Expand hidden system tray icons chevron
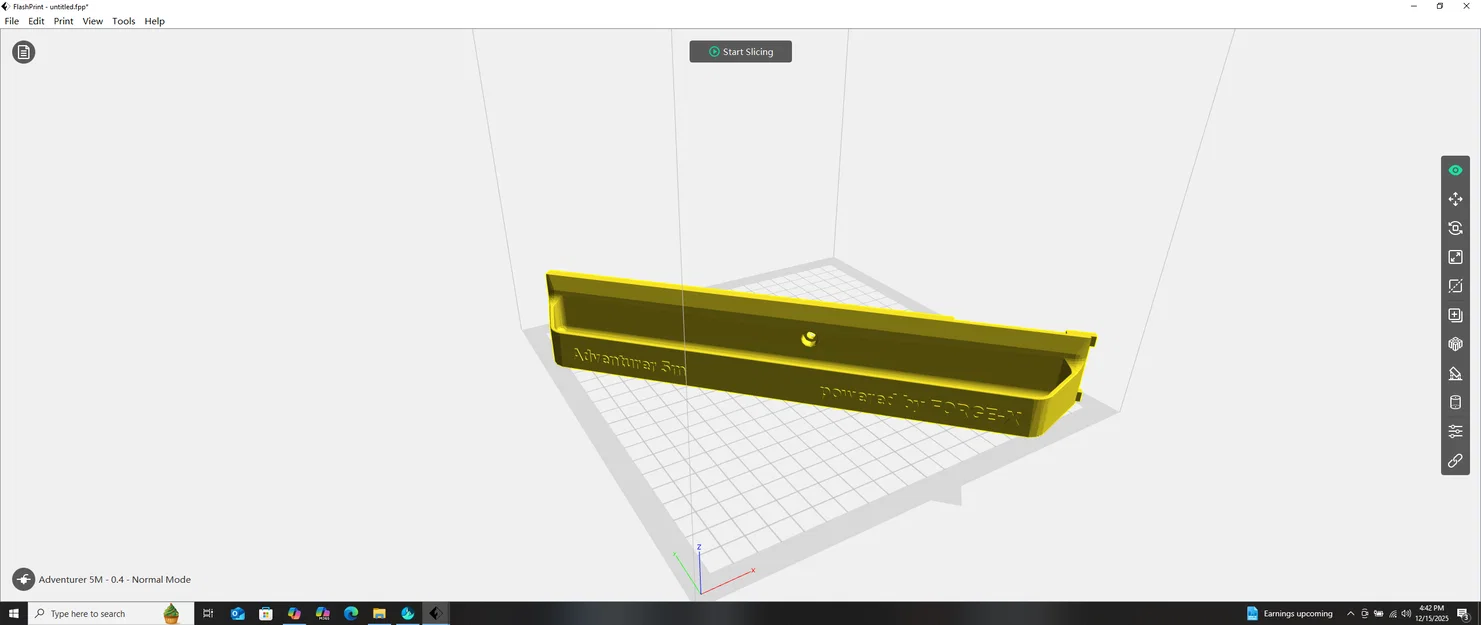The height and width of the screenshot is (625, 1481). click(x=1351, y=614)
